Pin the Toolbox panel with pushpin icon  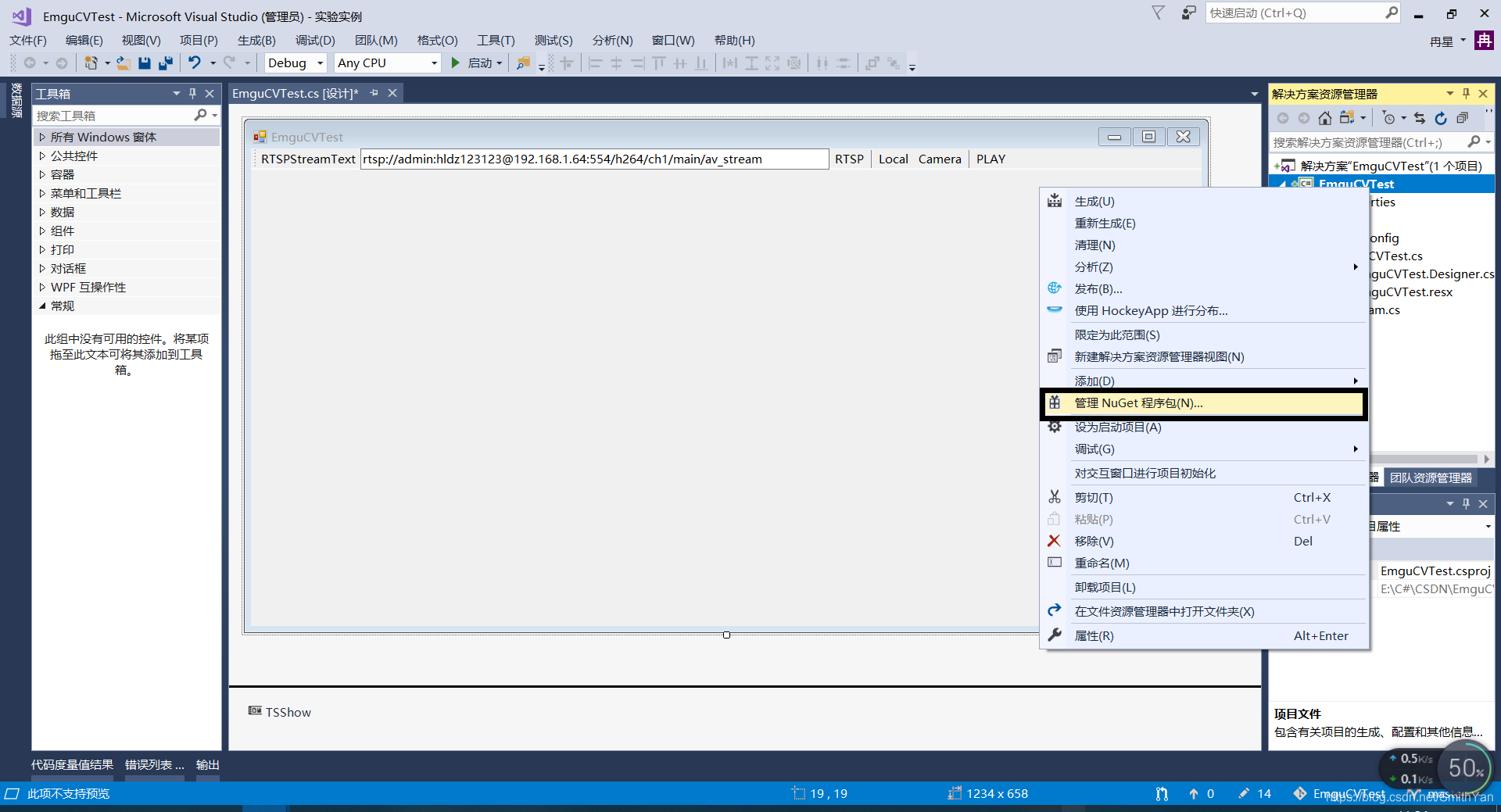click(193, 93)
